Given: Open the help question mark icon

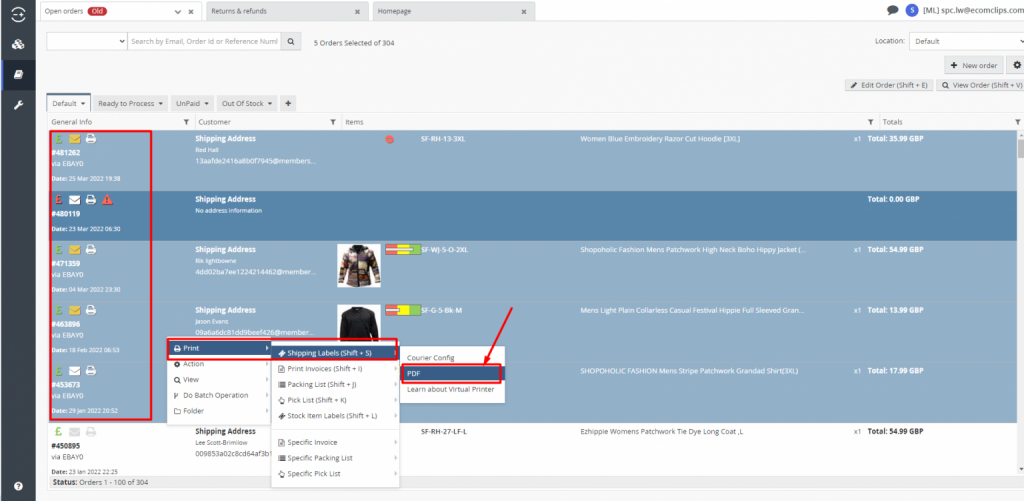Looking at the screenshot, I should click(18, 486).
